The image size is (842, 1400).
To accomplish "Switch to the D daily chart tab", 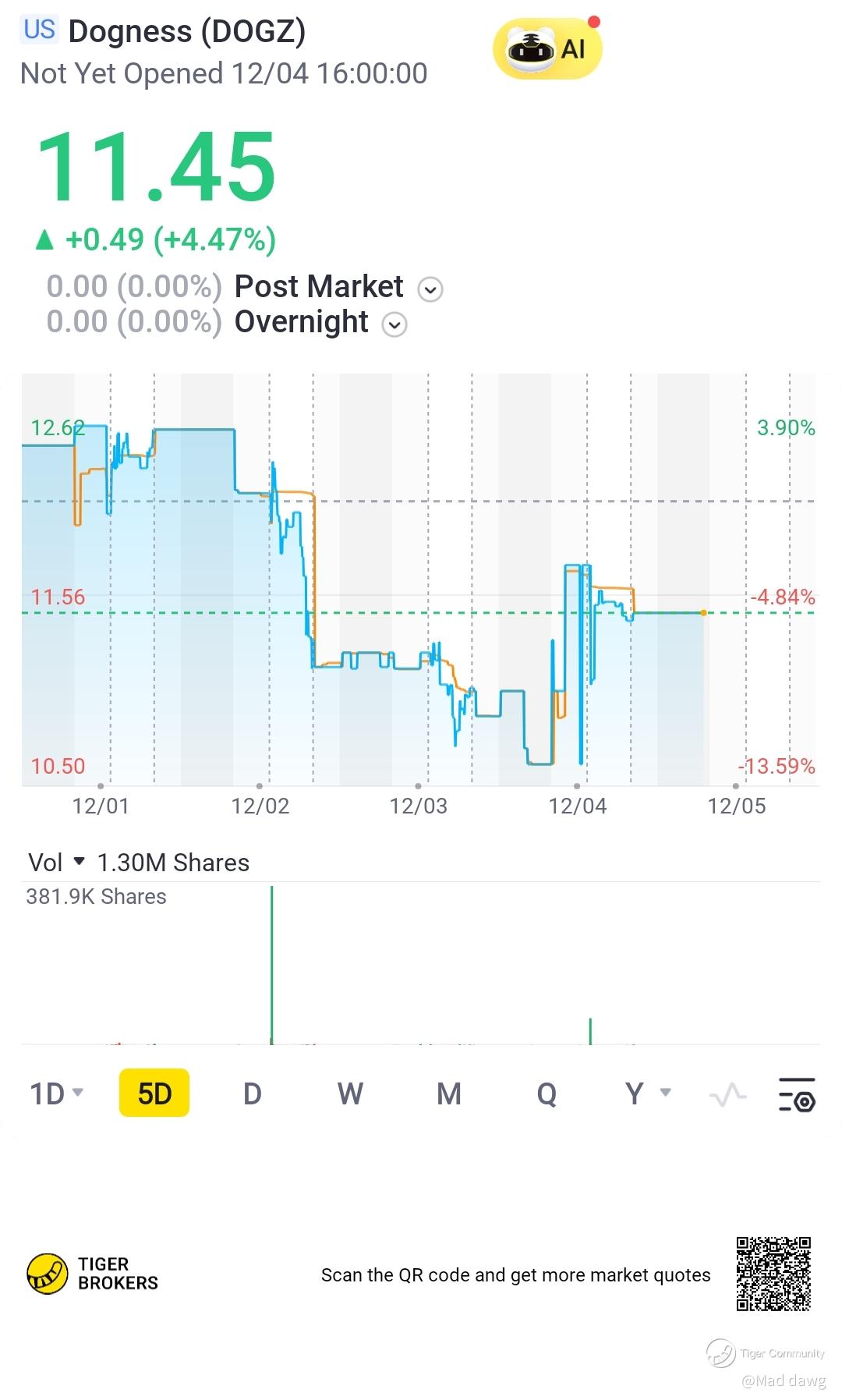I will tap(252, 1093).
